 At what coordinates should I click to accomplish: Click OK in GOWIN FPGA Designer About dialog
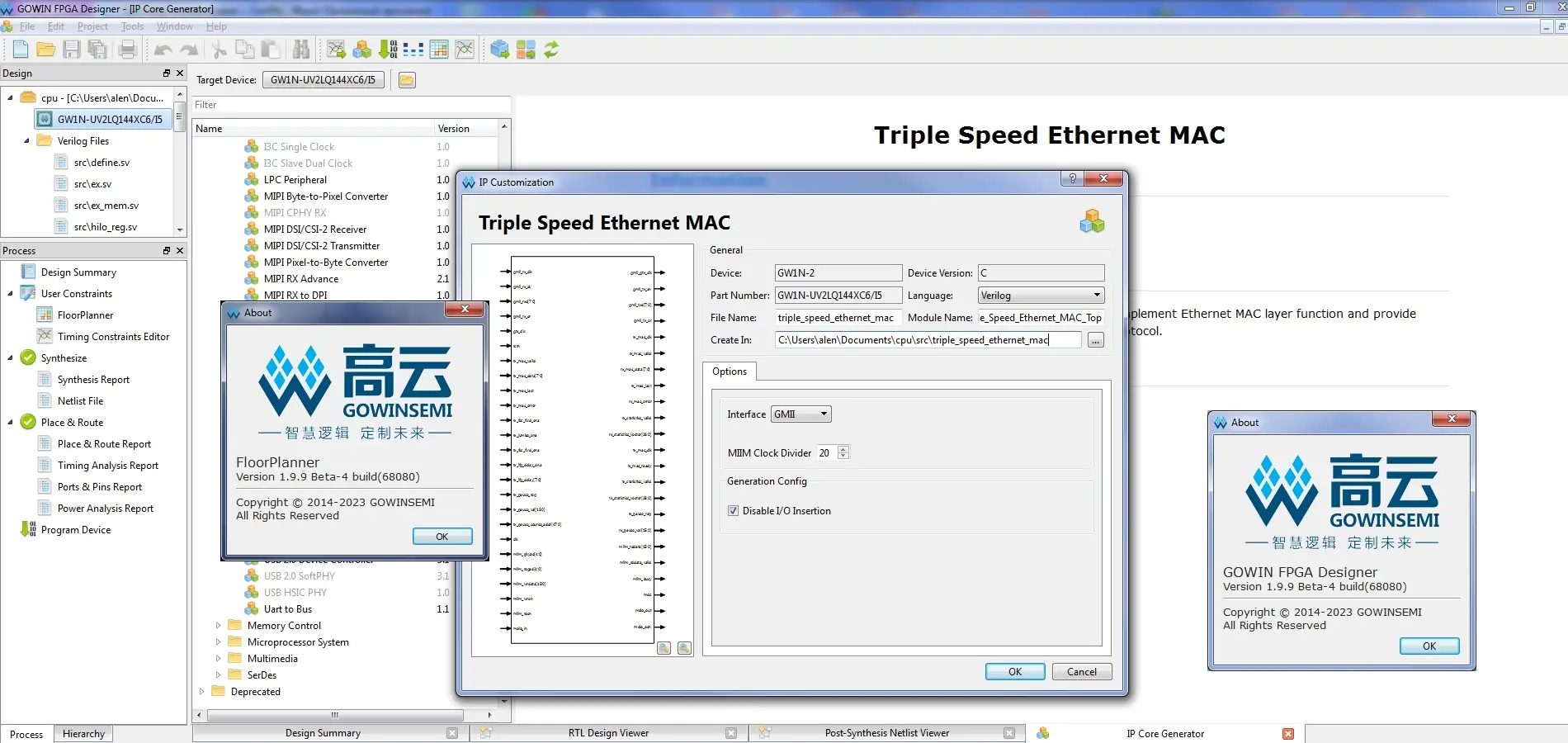(x=1429, y=646)
